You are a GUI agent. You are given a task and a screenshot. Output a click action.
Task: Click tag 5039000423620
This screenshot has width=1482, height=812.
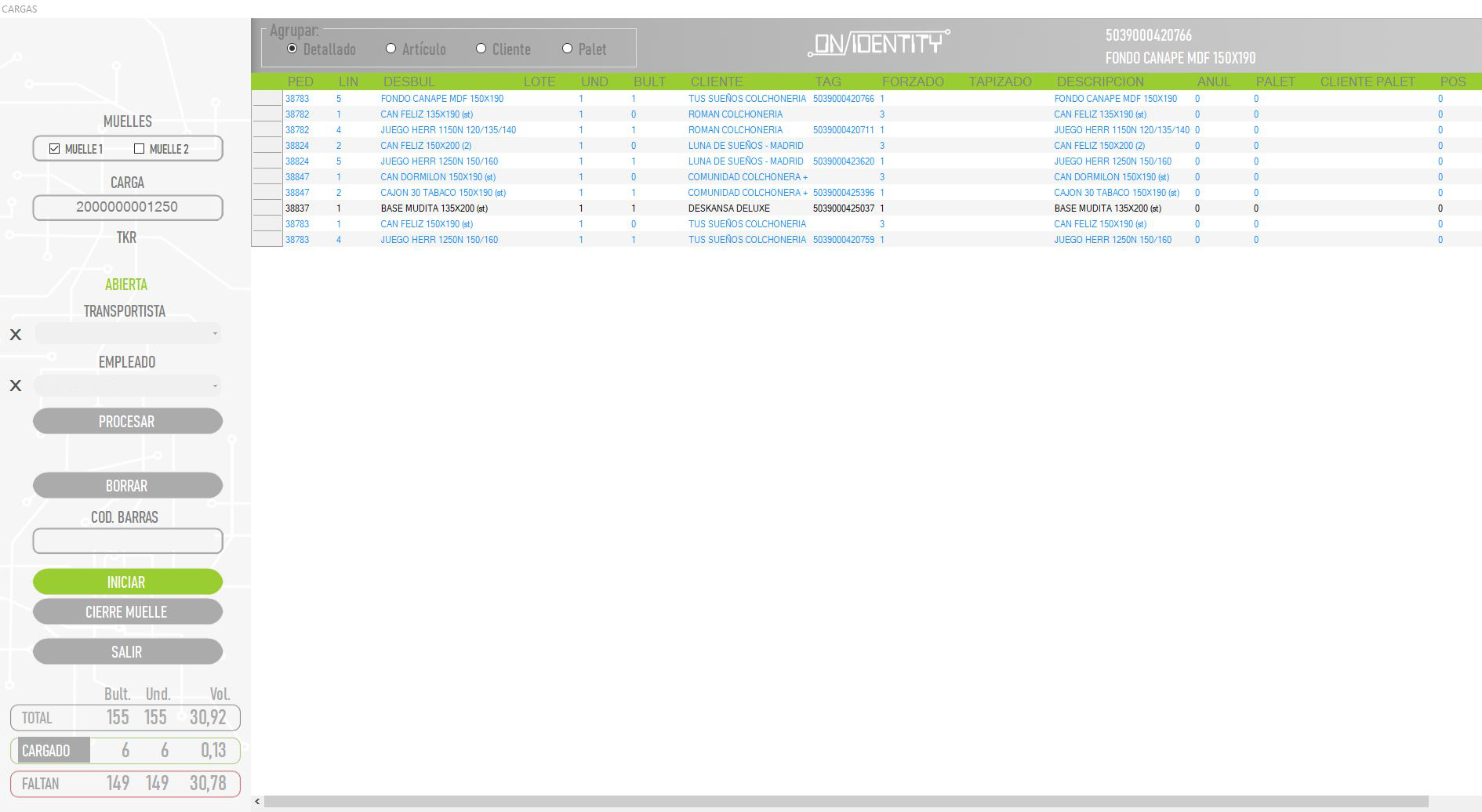coord(844,161)
